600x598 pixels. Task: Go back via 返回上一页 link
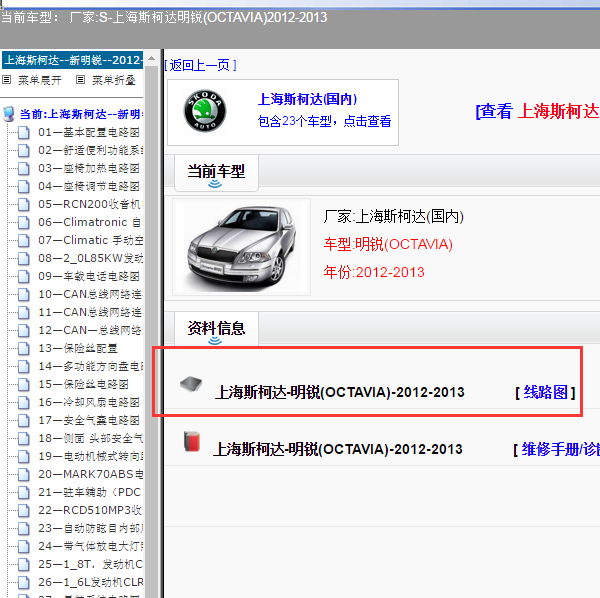pyautogui.click(x=201, y=65)
